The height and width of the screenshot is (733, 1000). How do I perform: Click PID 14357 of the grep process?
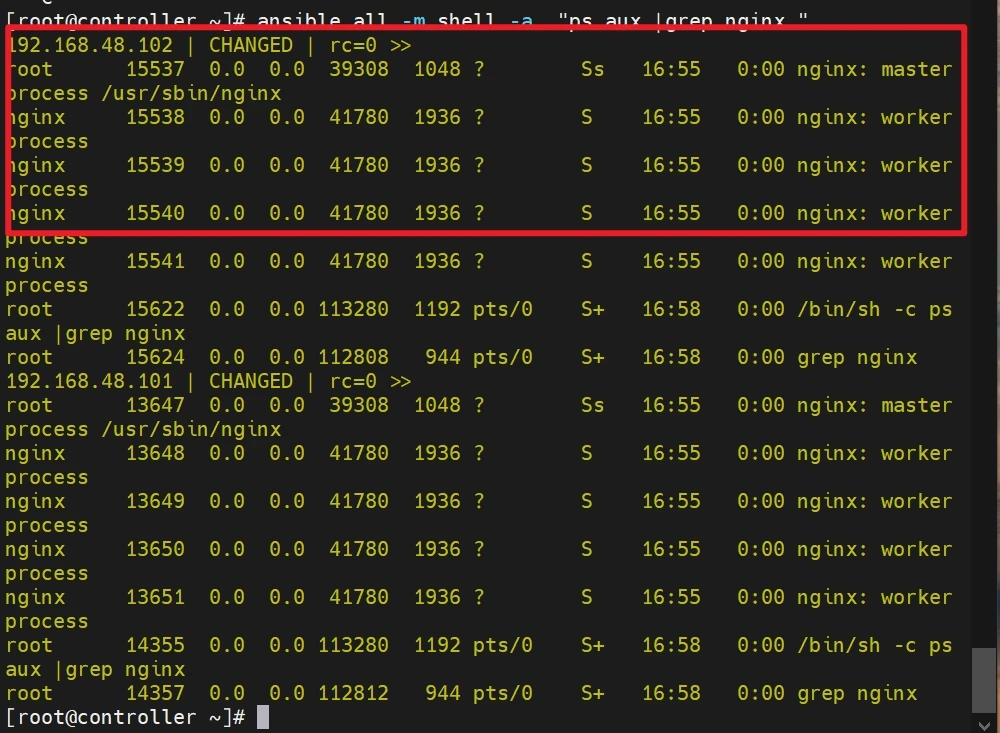click(155, 693)
